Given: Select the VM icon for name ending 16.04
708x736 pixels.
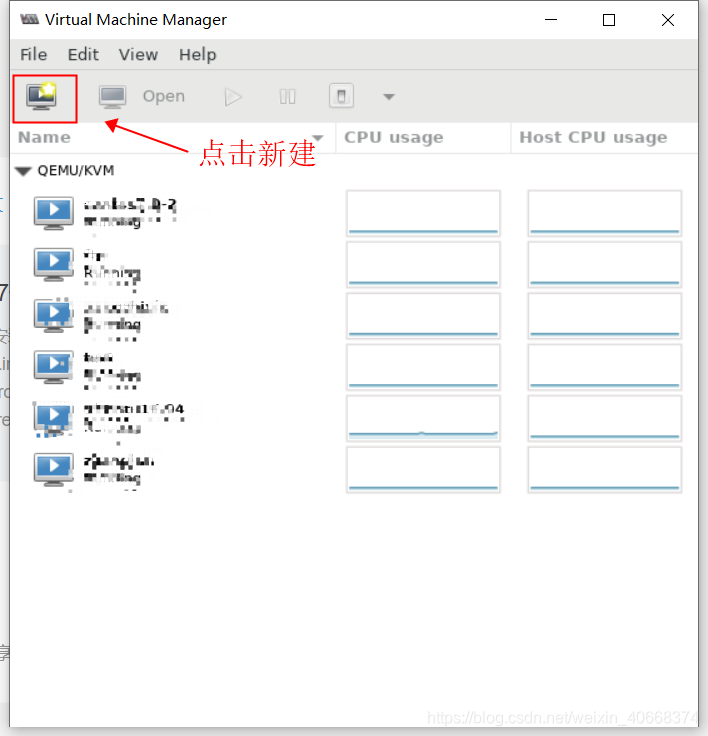Looking at the screenshot, I should point(54,418).
